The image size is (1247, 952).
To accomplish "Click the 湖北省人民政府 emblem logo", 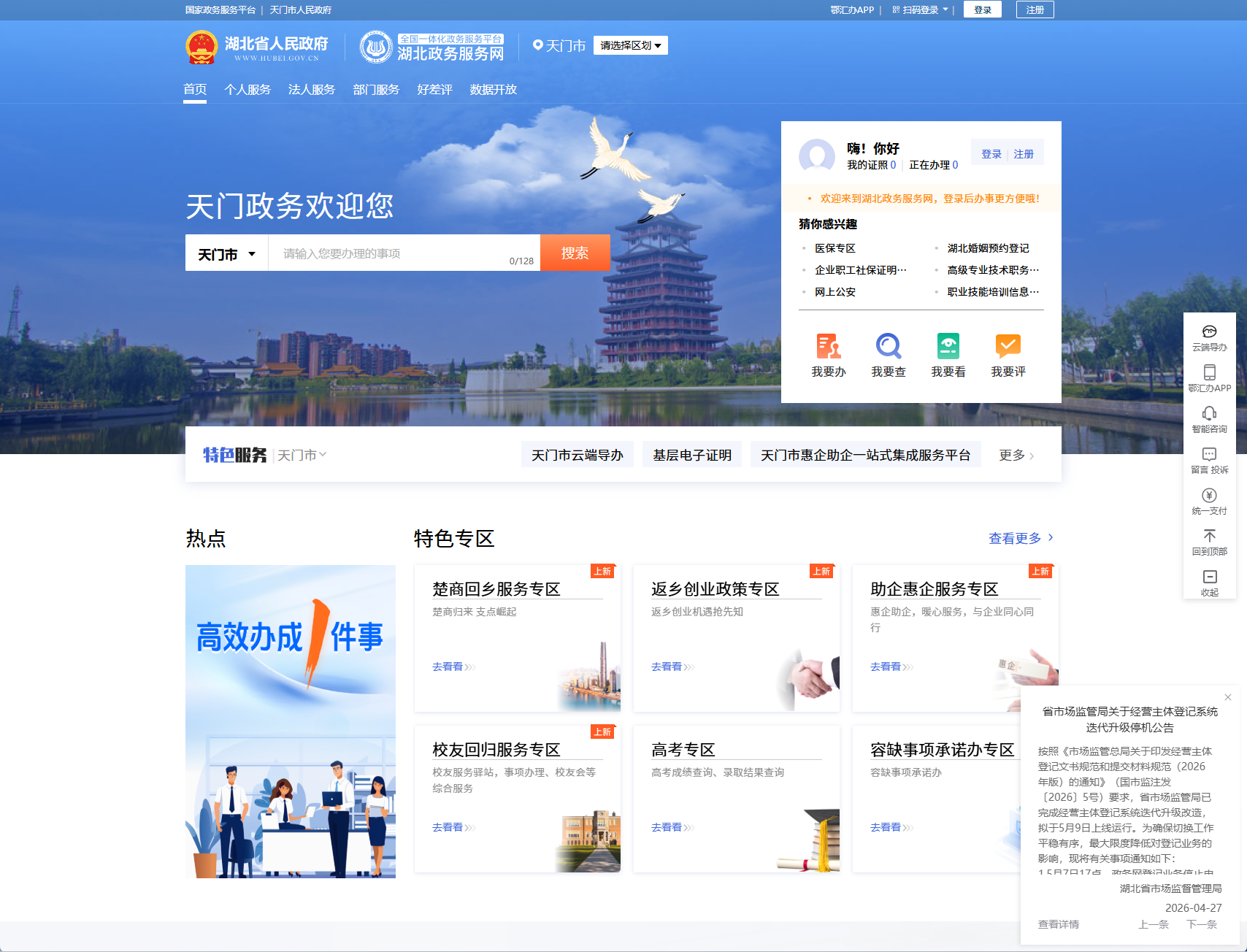I will point(202,47).
